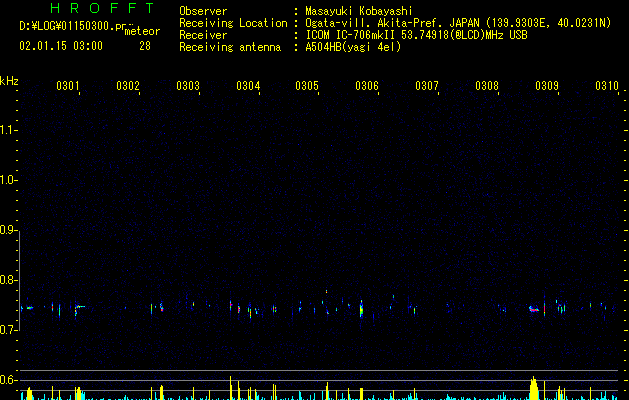This screenshot has width=629, height=400.
Task: Click the 0307 time marker
Action: (x=427, y=86)
